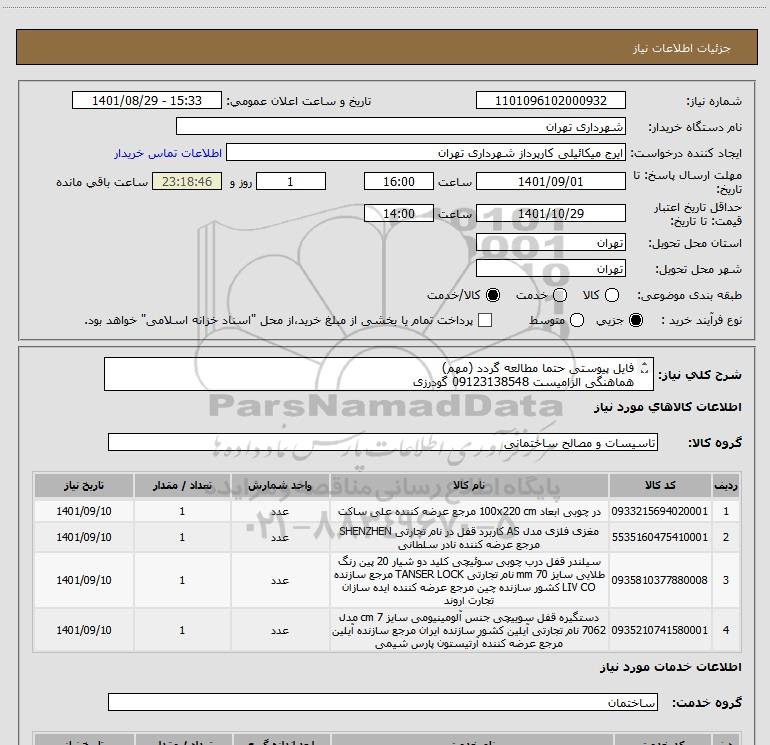Click the aluminum lock handle 7062 item name
This screenshot has width=770, height=745.
coord(469,630)
